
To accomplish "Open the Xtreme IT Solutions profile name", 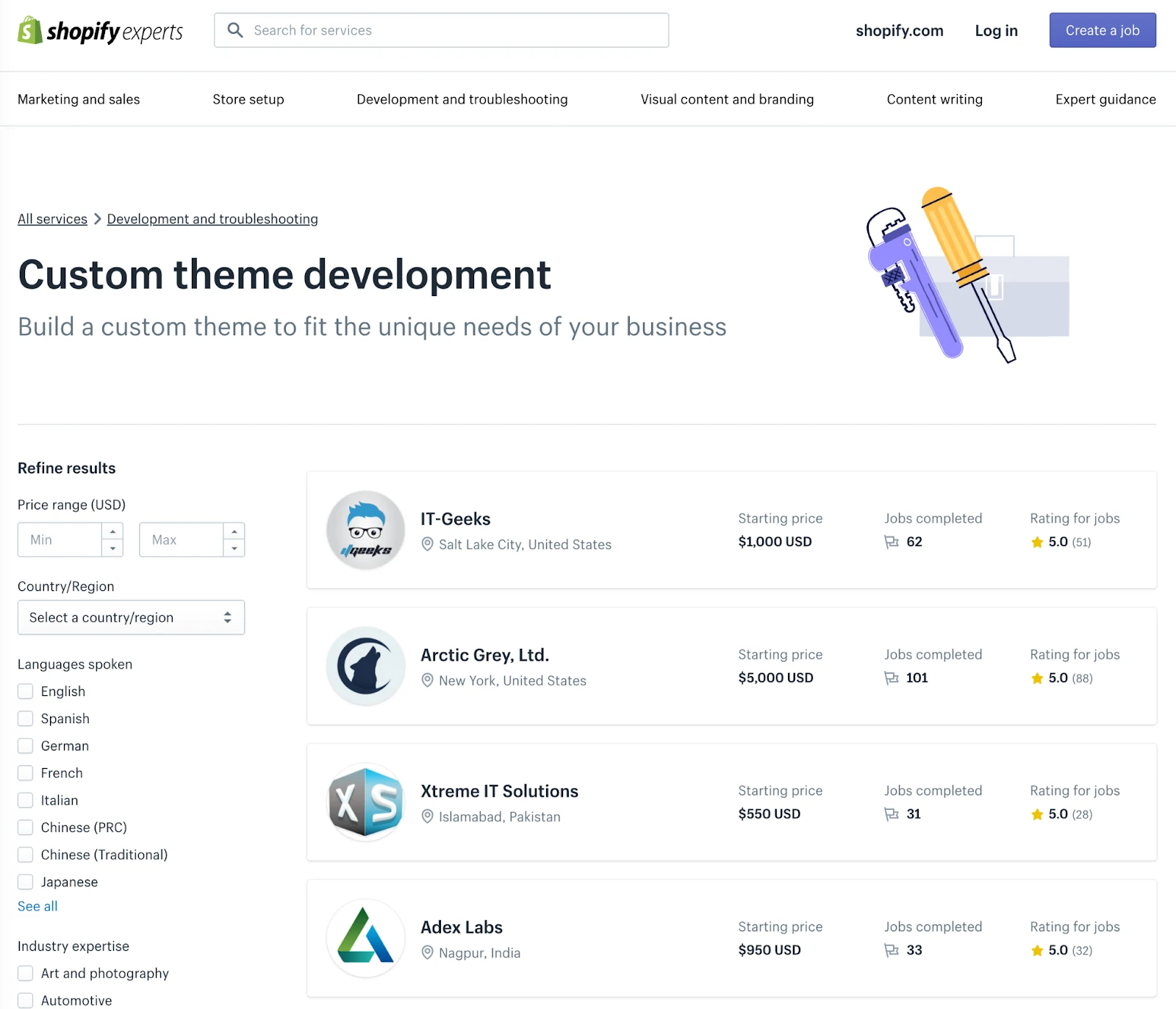I will pyautogui.click(x=500, y=791).
